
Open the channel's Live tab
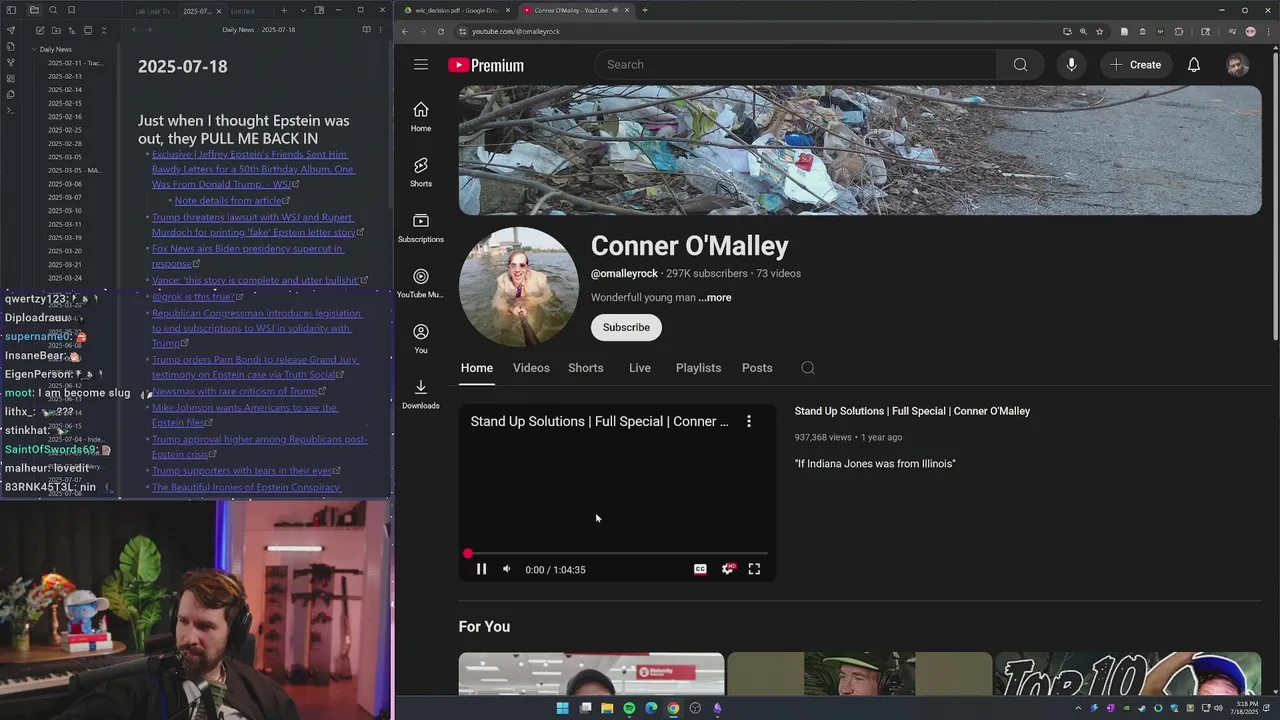tap(640, 368)
